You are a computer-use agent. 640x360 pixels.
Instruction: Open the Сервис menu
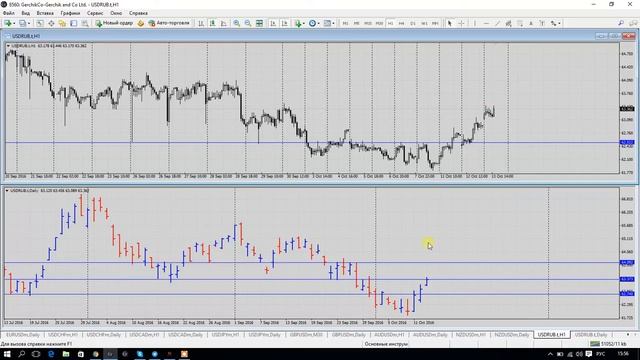point(95,13)
